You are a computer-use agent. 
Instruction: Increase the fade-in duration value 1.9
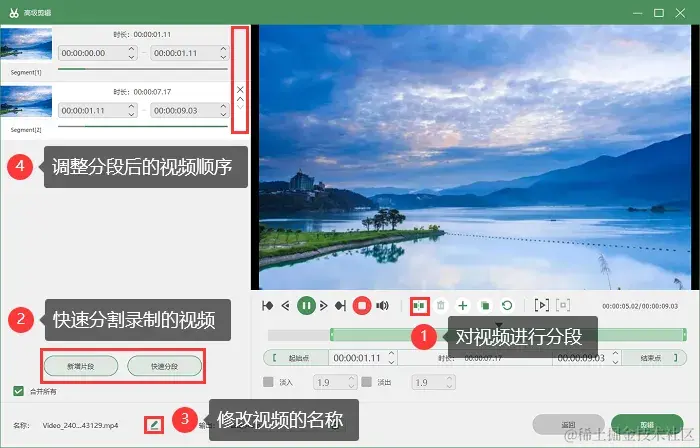[352, 378]
